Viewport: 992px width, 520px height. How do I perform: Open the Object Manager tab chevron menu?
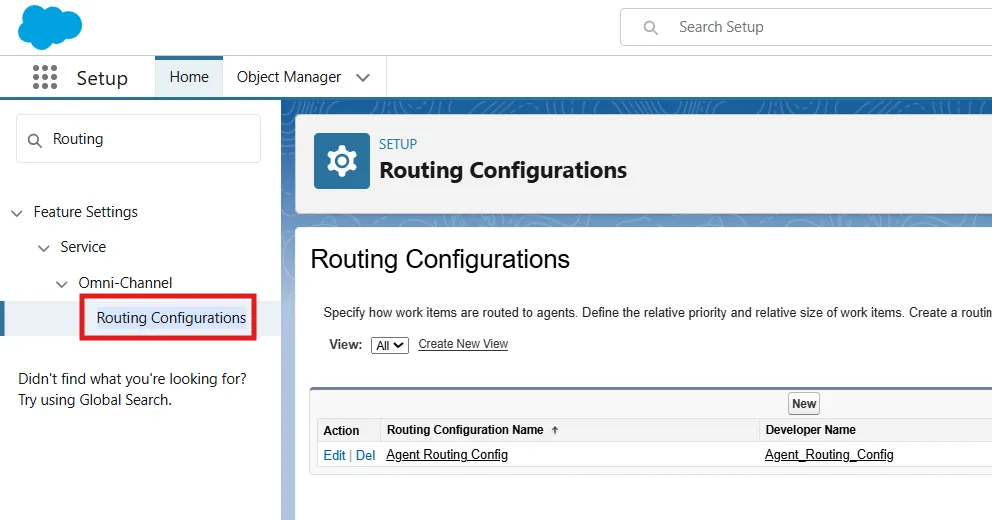tap(363, 78)
